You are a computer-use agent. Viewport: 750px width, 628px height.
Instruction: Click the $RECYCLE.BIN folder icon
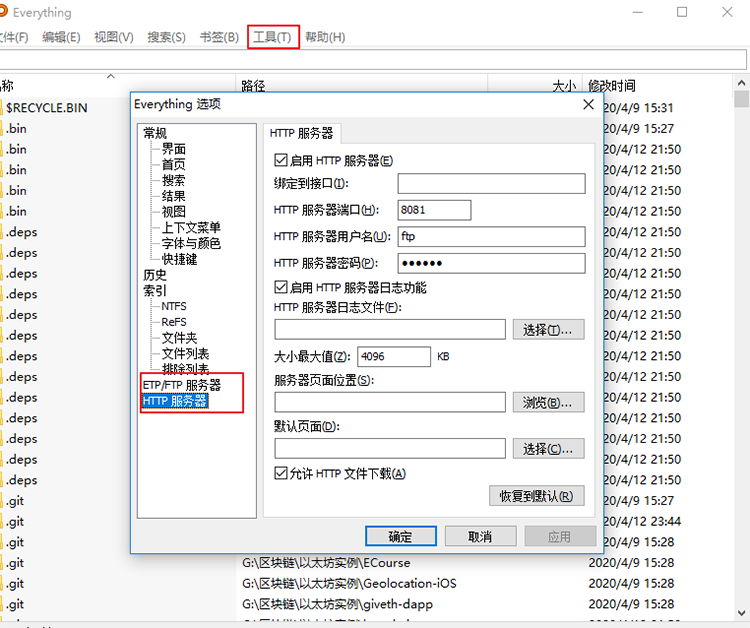coord(2,107)
